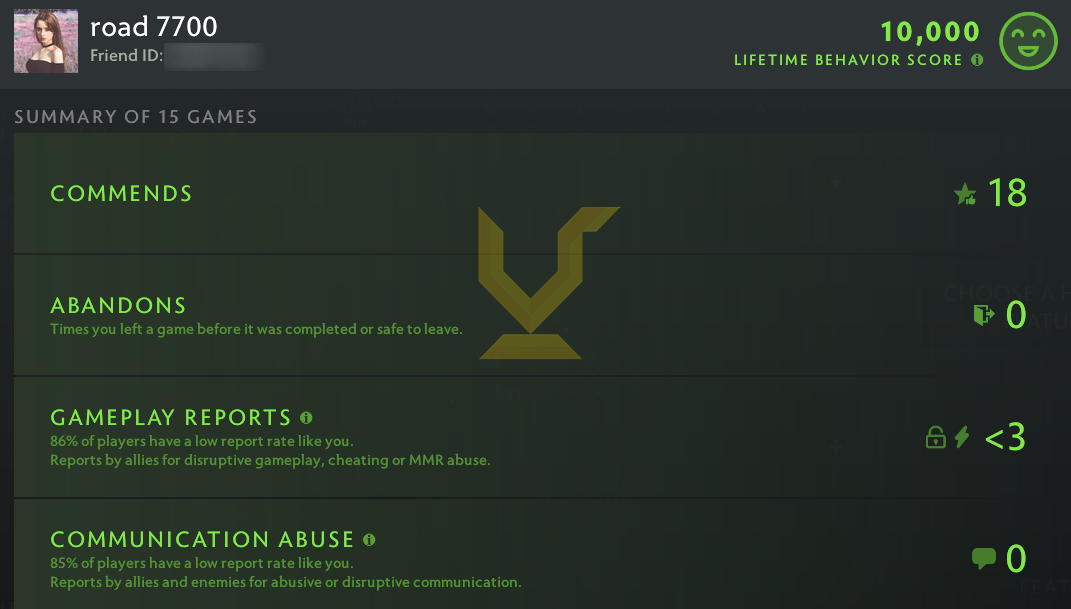1071x609 pixels.
Task: Click the Lifetime Behavior Score label
Action: tap(848, 60)
